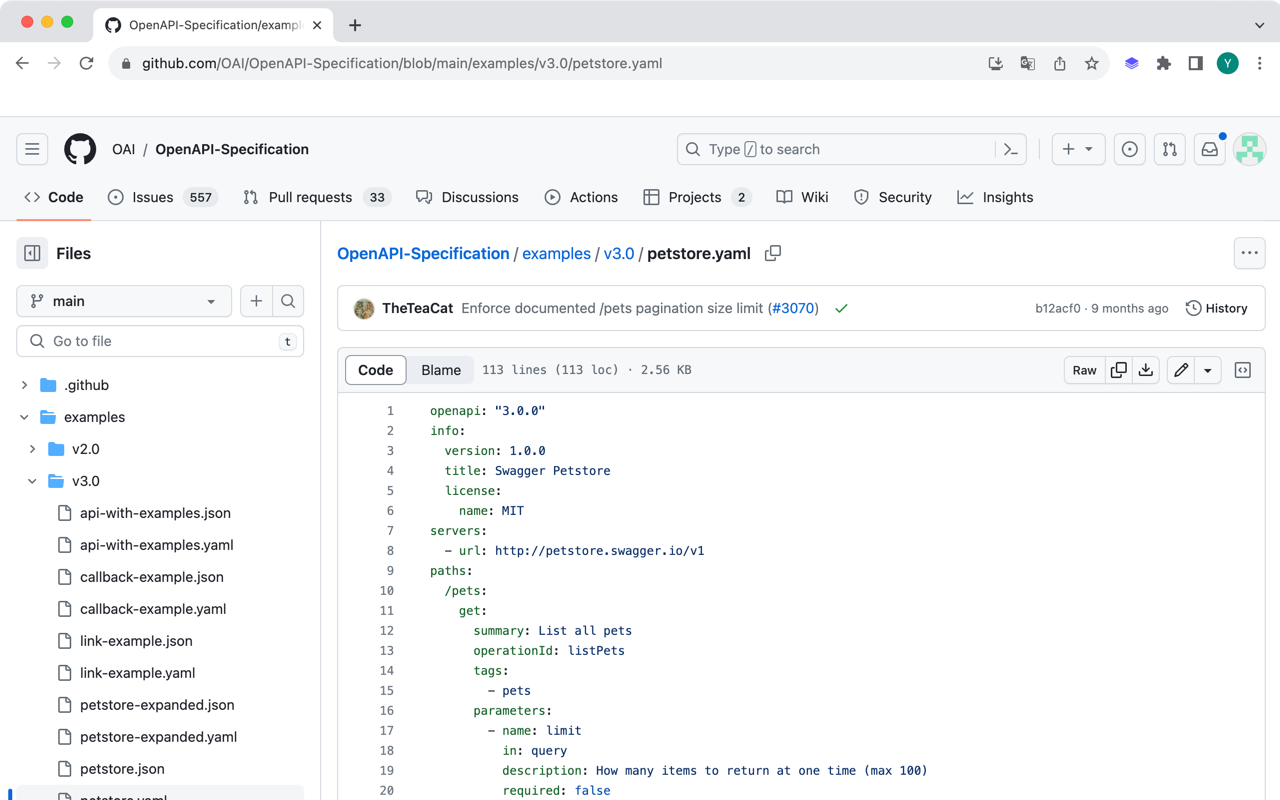Copy the file path with the copy icon
The width and height of the screenshot is (1280, 800).
772,253
